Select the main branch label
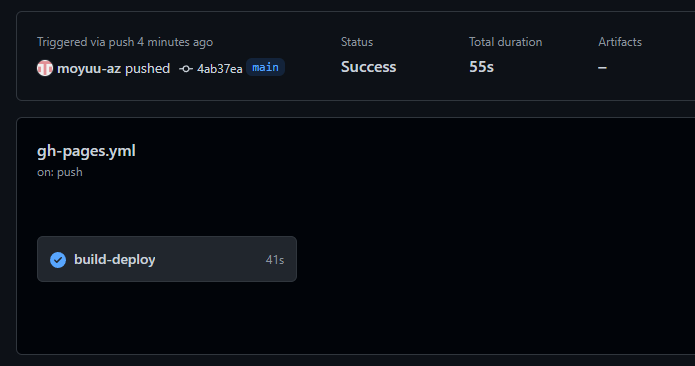The height and width of the screenshot is (366, 695). click(266, 67)
